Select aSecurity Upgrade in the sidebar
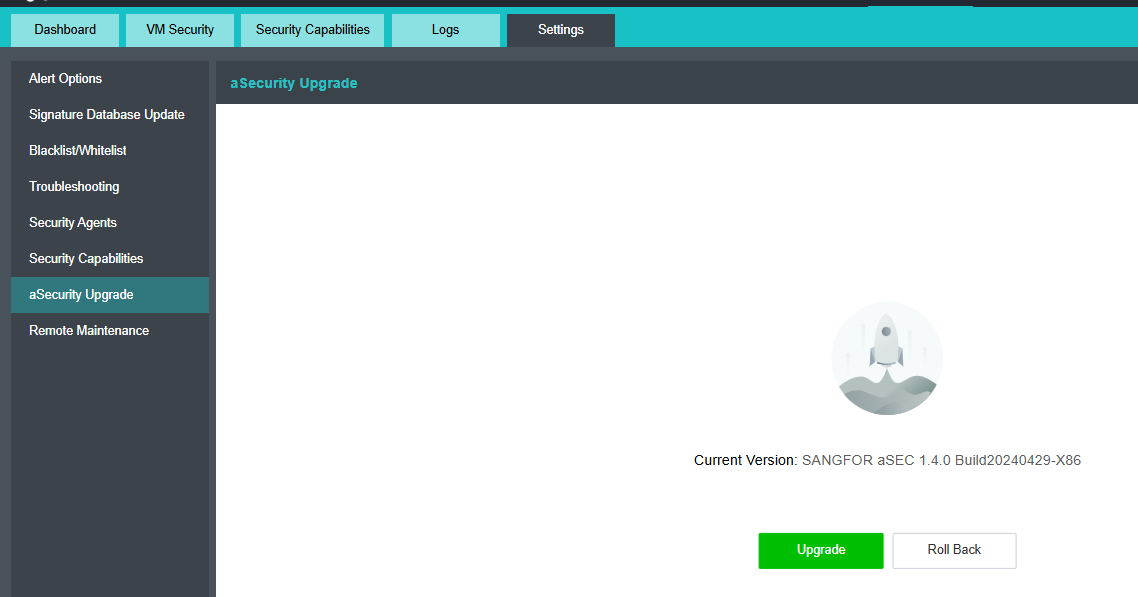This screenshot has width=1138, height=597. click(81, 295)
